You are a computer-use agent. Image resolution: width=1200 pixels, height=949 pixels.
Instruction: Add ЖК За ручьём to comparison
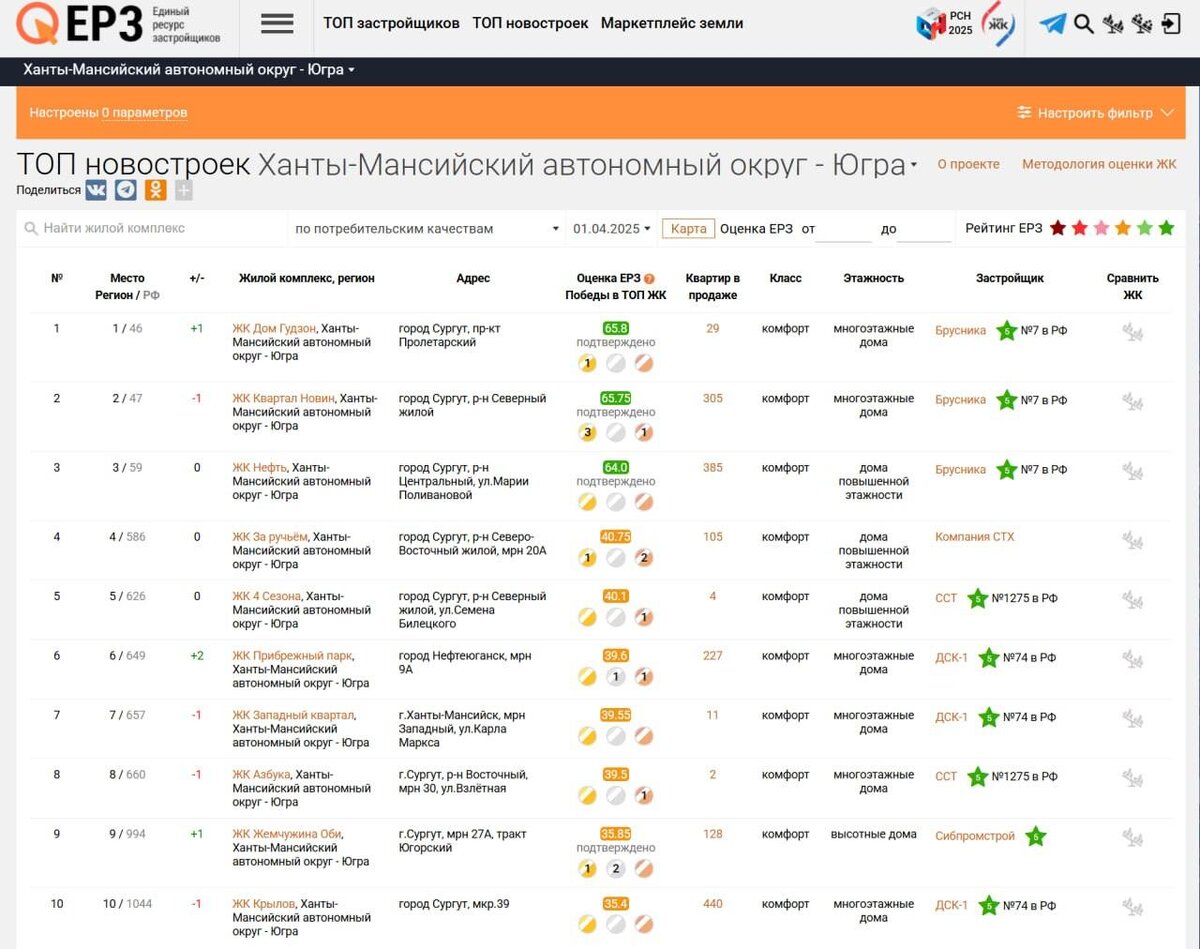[x=1132, y=541]
